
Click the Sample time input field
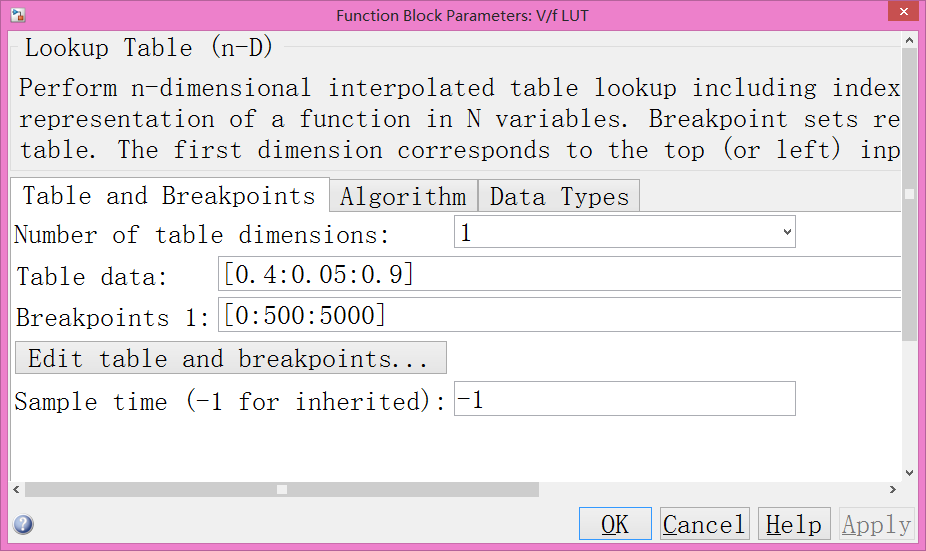(x=625, y=400)
